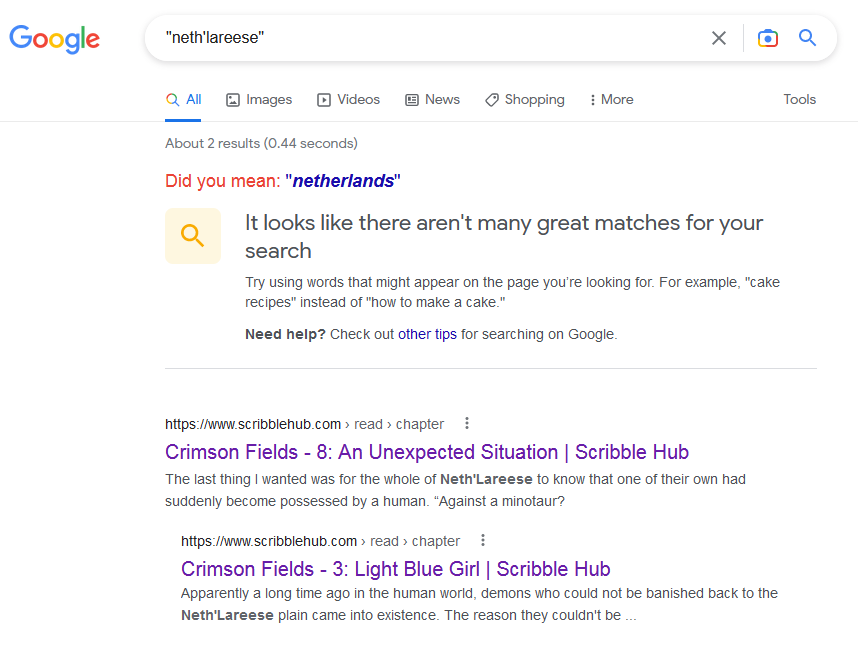Select the All results tab
This screenshot has width=858, height=657.
pyautogui.click(x=184, y=99)
